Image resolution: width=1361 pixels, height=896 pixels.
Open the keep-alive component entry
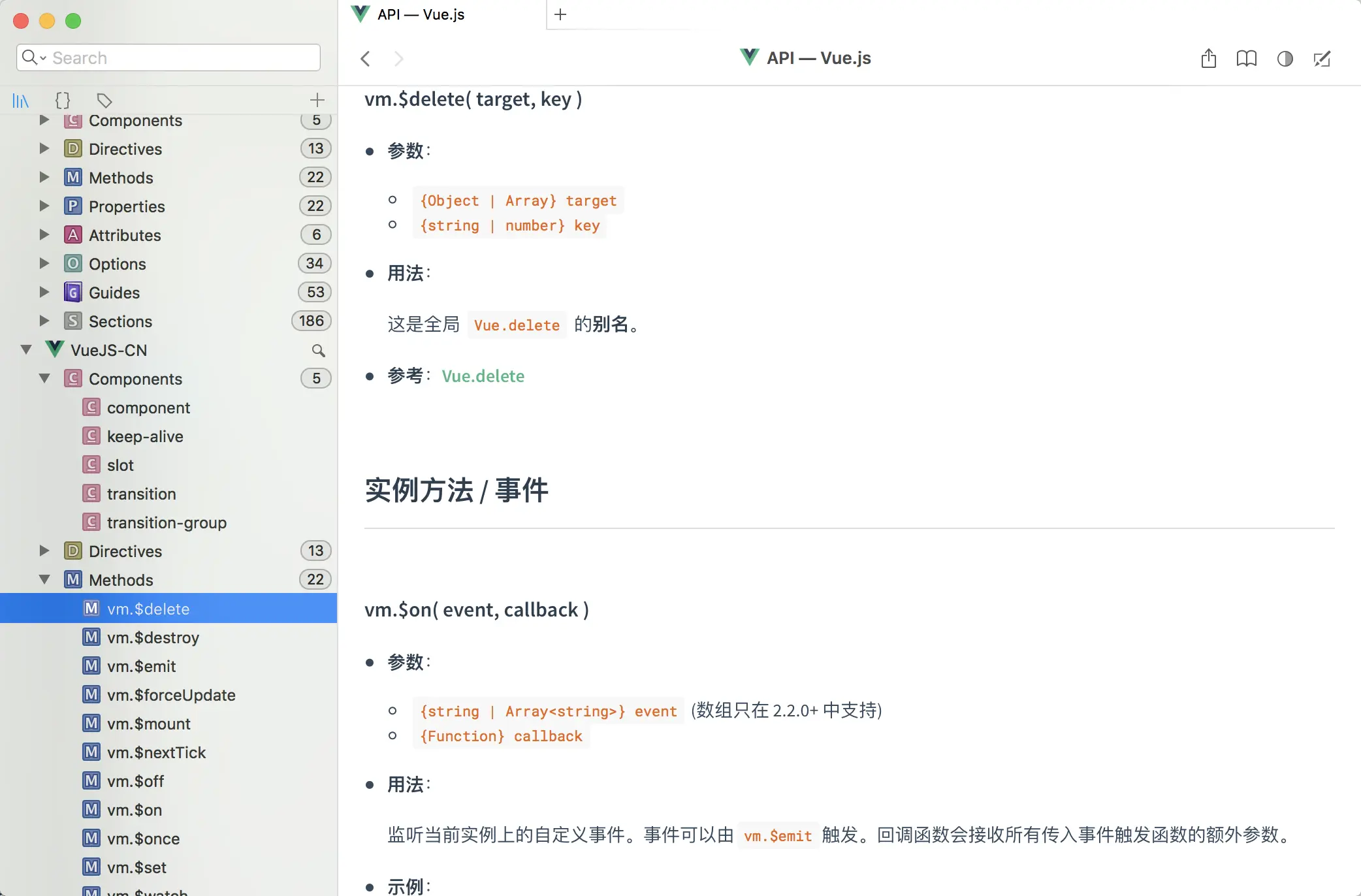pos(145,436)
